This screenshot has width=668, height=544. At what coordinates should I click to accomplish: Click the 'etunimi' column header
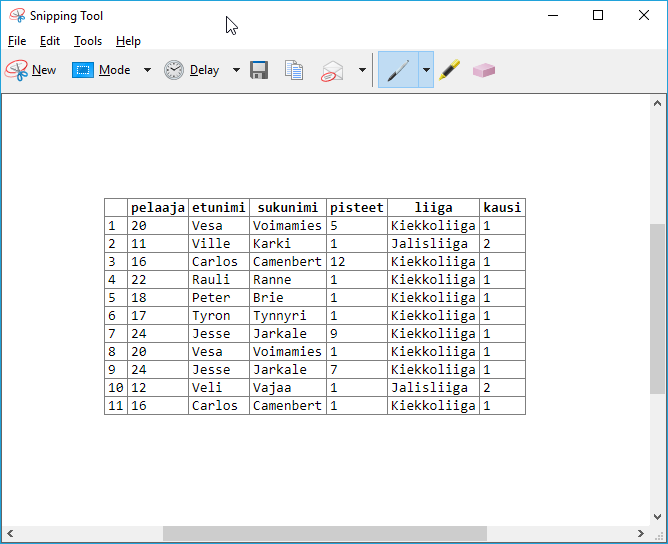tap(219, 207)
